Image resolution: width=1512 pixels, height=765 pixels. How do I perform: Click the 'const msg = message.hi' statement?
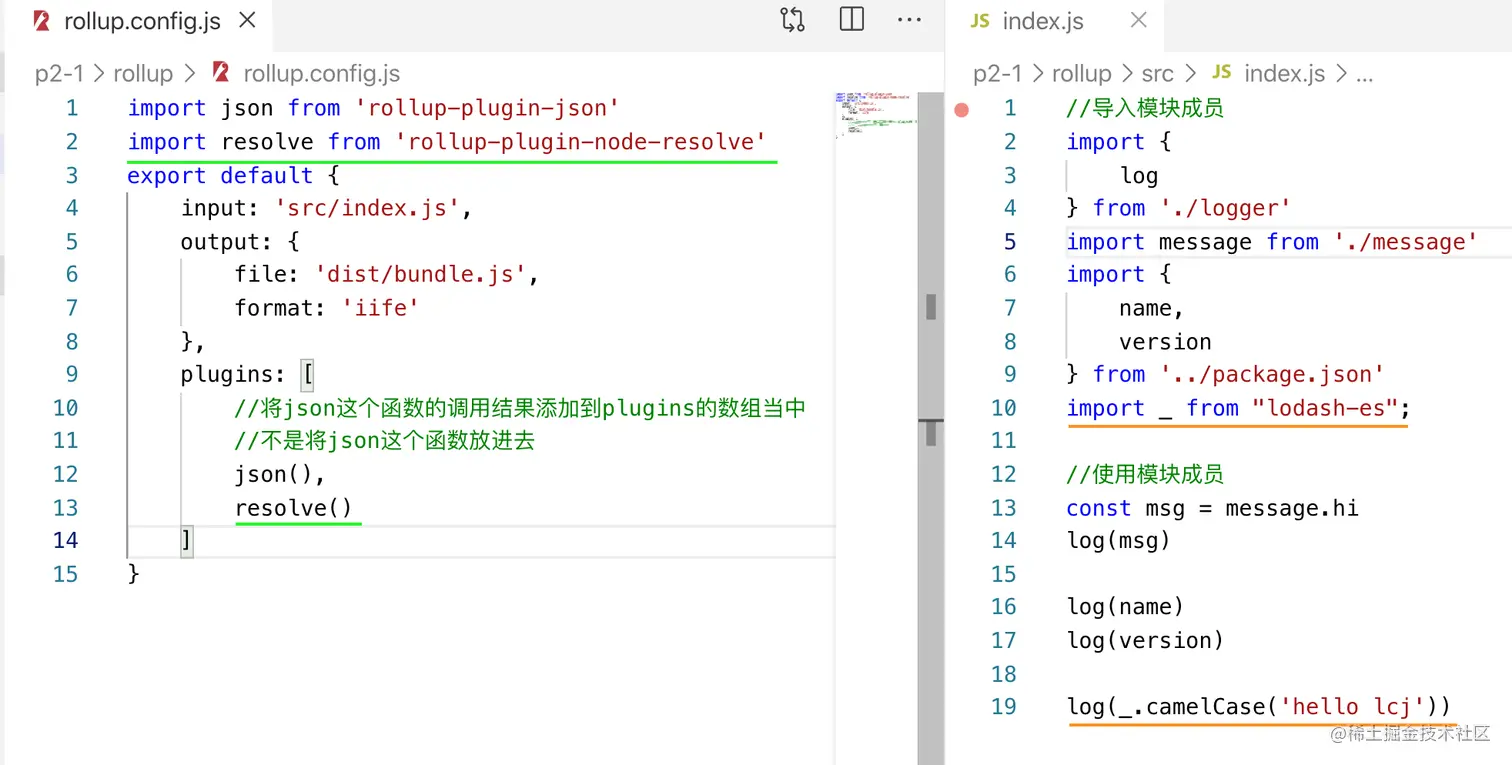[1213, 508]
